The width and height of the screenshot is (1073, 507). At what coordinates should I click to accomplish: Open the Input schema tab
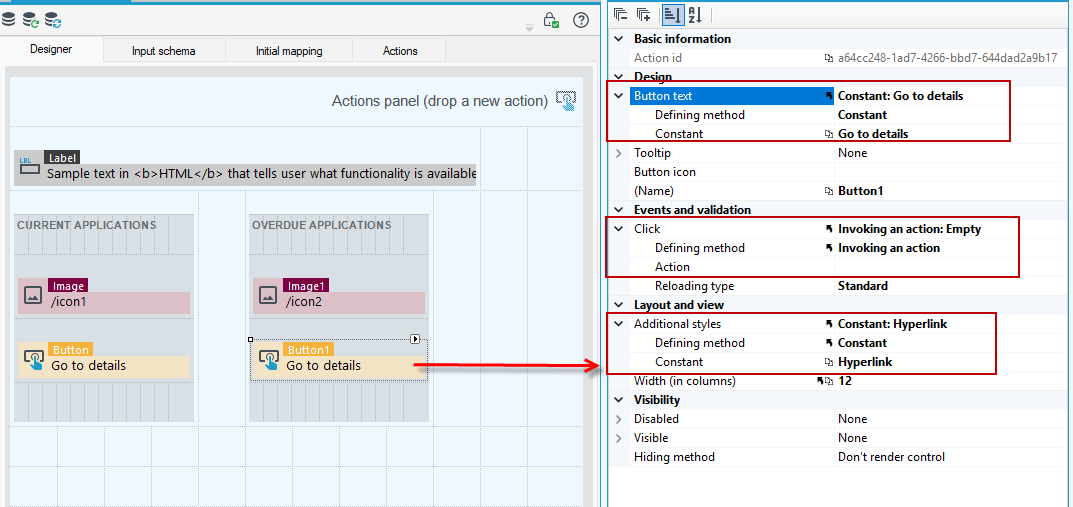tap(164, 51)
